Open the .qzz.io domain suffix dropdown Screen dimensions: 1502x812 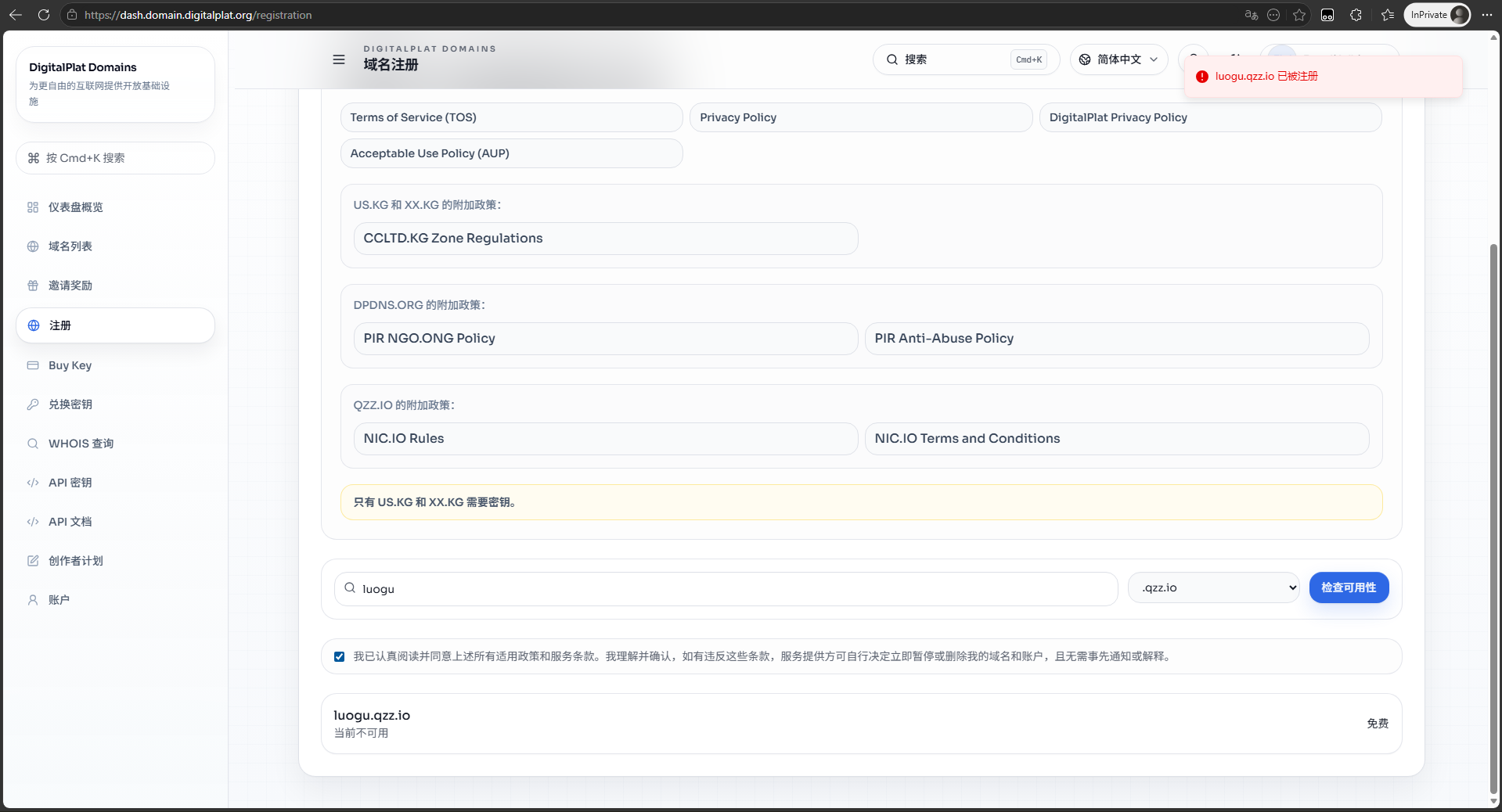coord(1213,587)
